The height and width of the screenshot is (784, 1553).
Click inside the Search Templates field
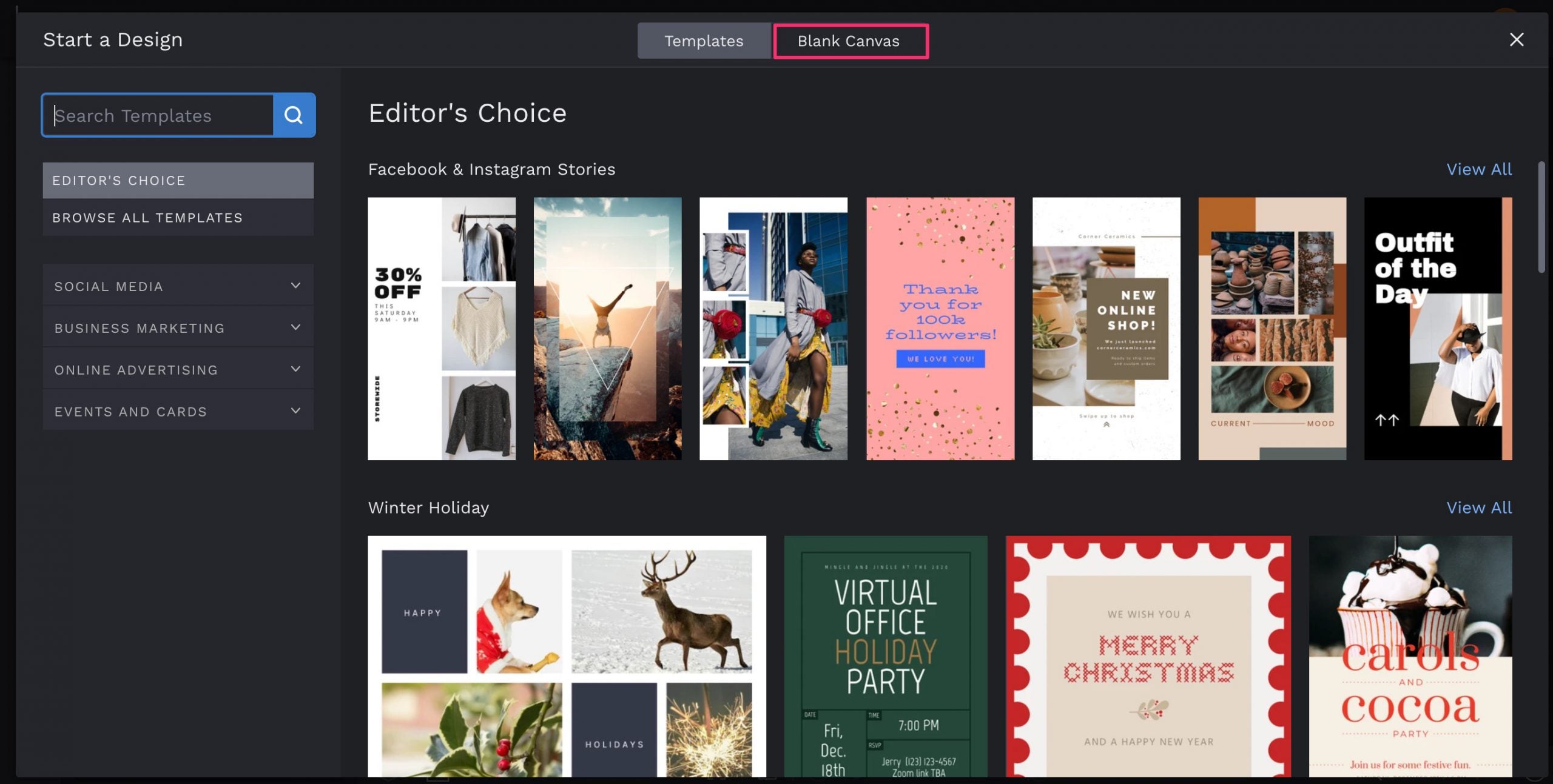(158, 115)
